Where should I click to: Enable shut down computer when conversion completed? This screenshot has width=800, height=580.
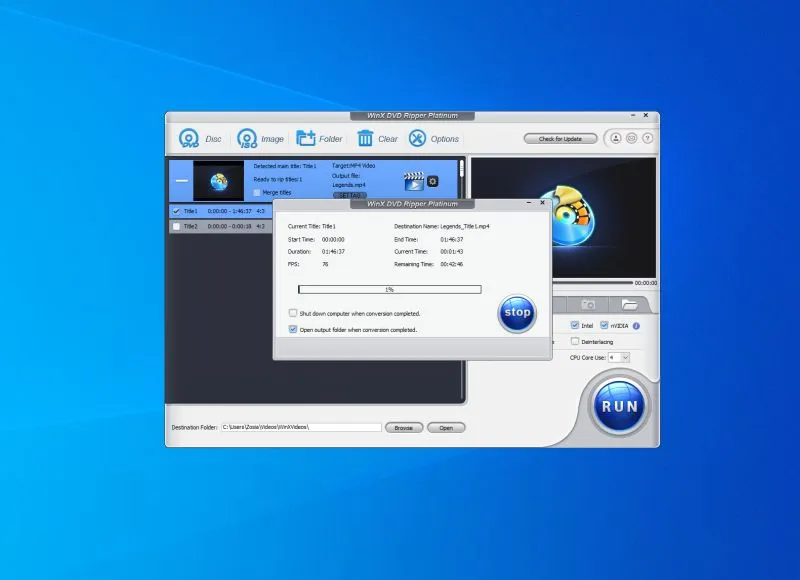pyautogui.click(x=293, y=313)
